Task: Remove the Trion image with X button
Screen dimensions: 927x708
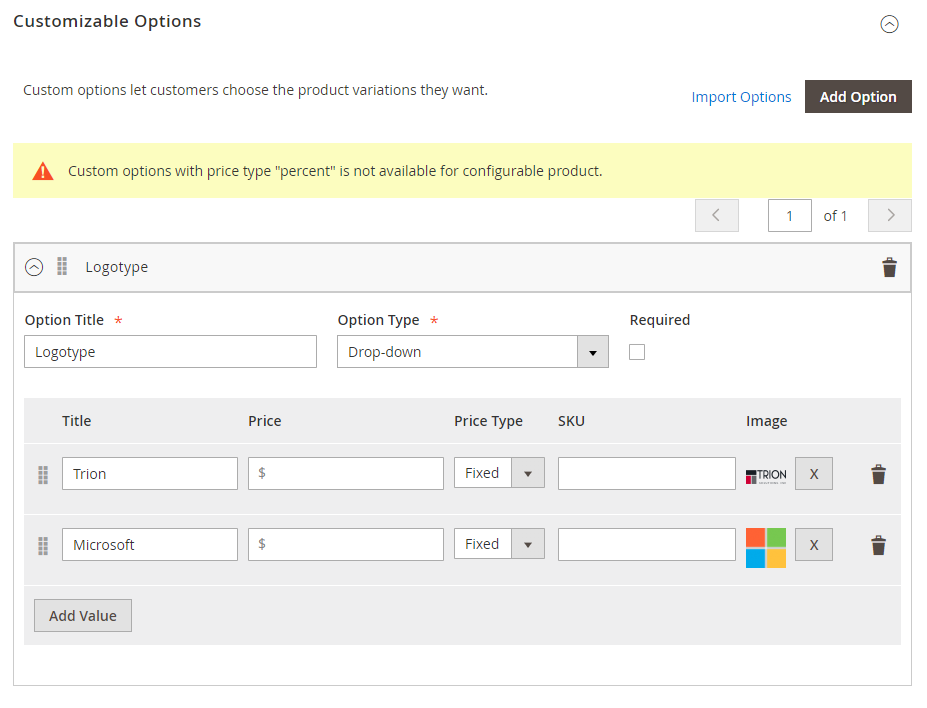Action: click(814, 474)
